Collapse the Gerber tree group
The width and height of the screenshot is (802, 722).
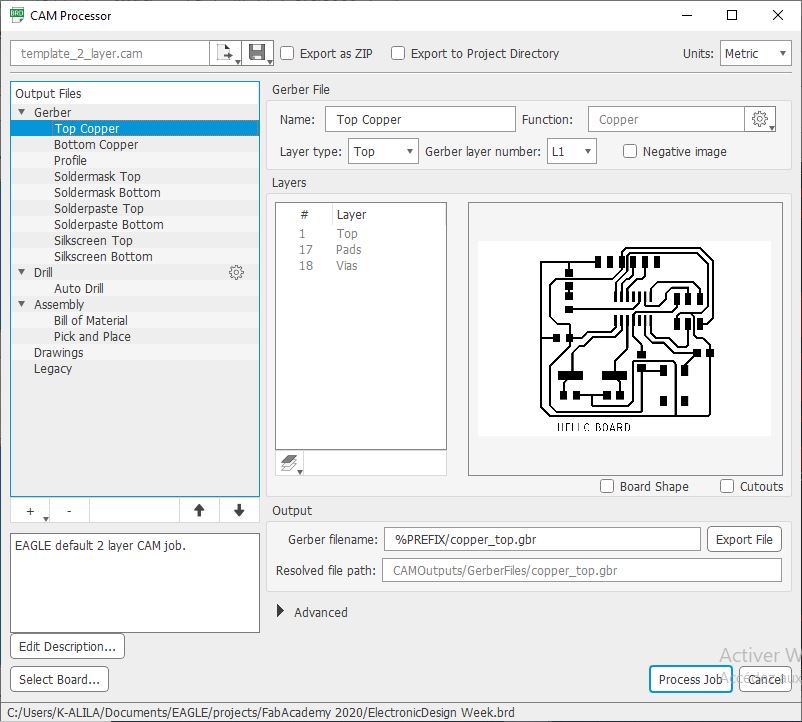click(x=22, y=112)
